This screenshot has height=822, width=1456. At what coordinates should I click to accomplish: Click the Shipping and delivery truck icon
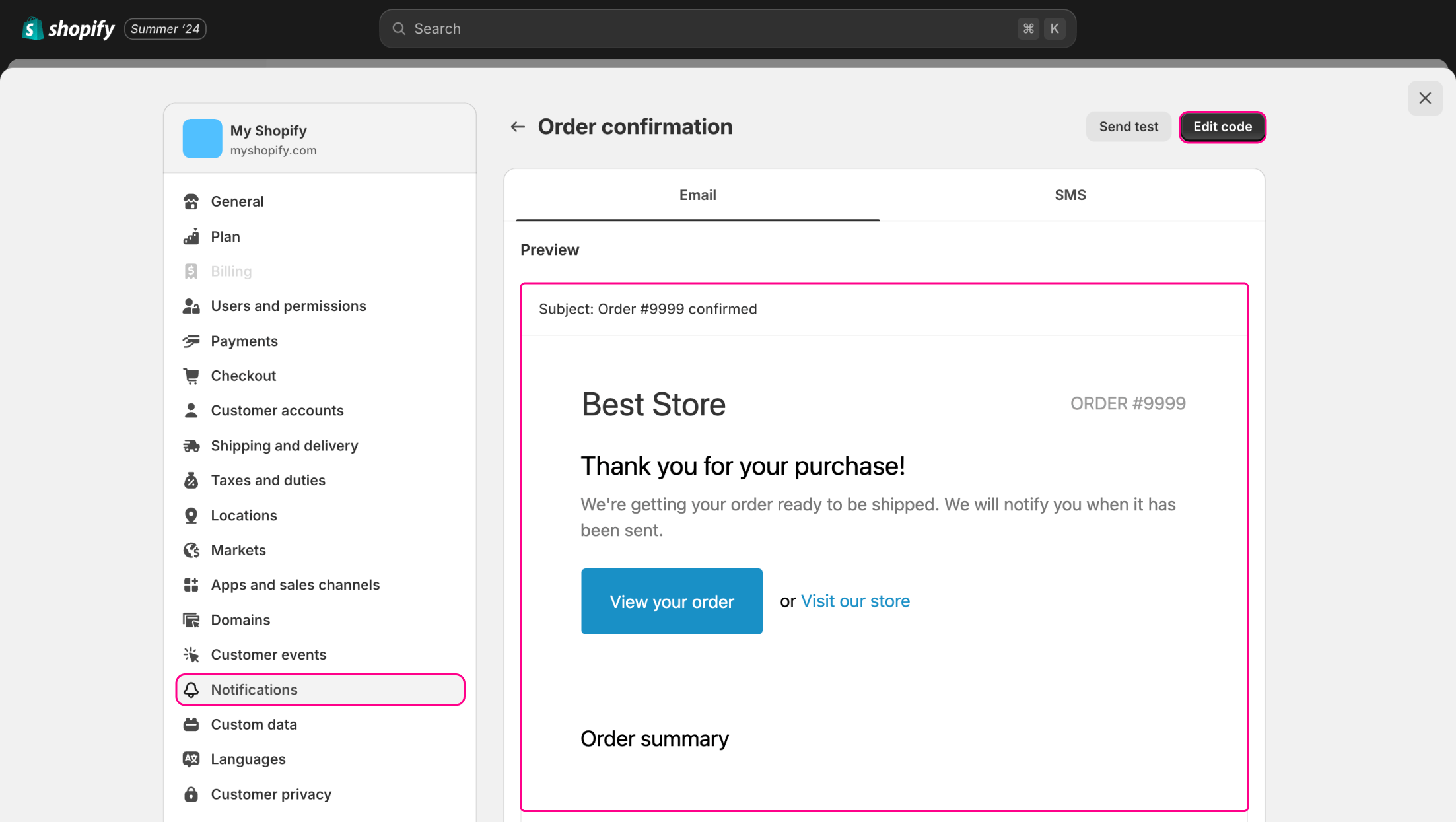pyautogui.click(x=191, y=446)
